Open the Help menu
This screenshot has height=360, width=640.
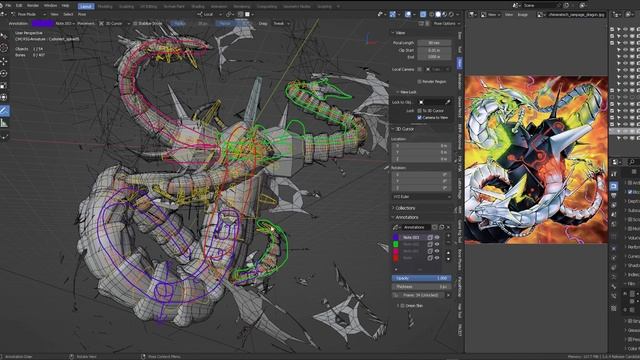65,6
